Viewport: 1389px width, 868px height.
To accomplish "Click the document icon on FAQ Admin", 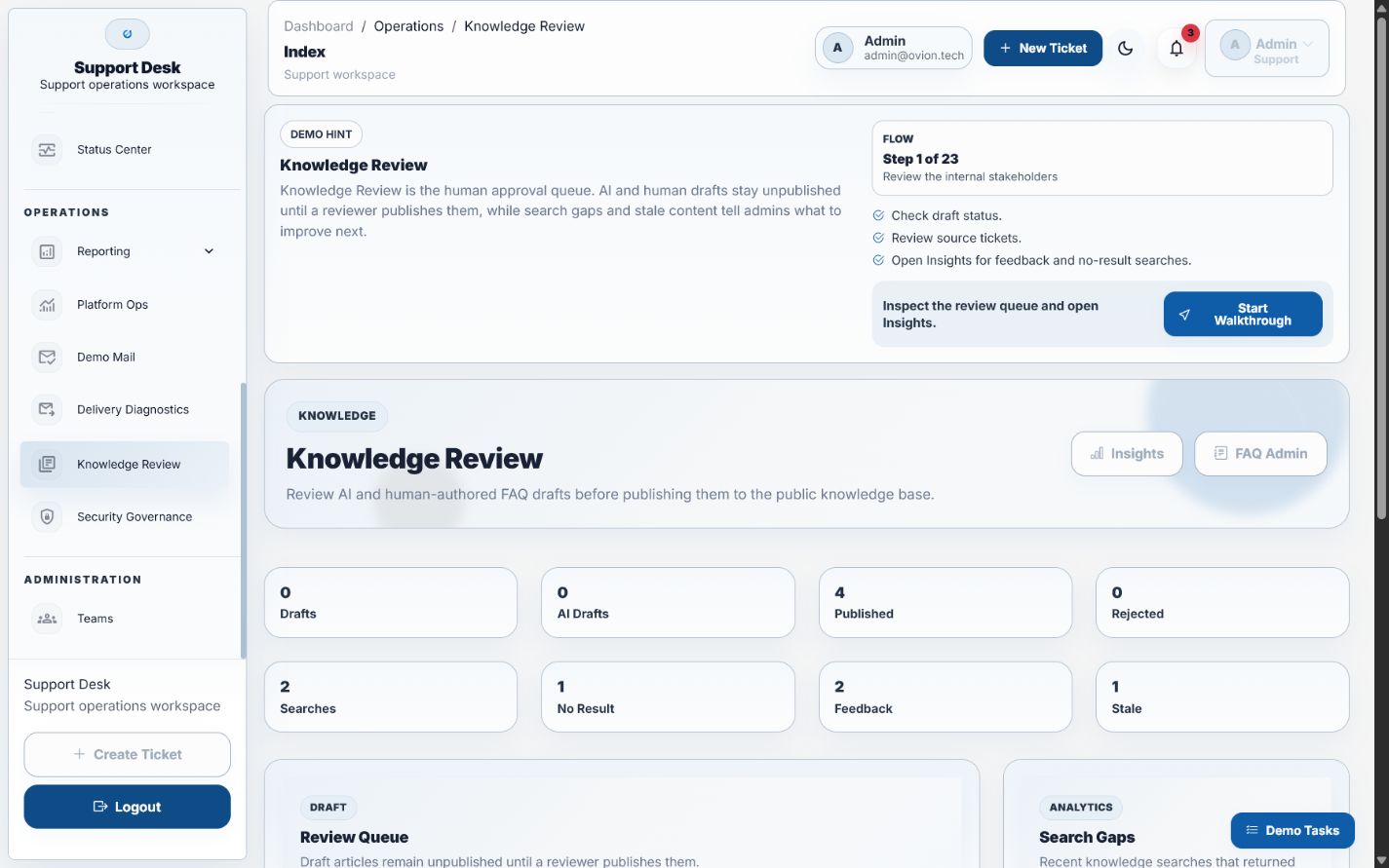I will [x=1220, y=454].
